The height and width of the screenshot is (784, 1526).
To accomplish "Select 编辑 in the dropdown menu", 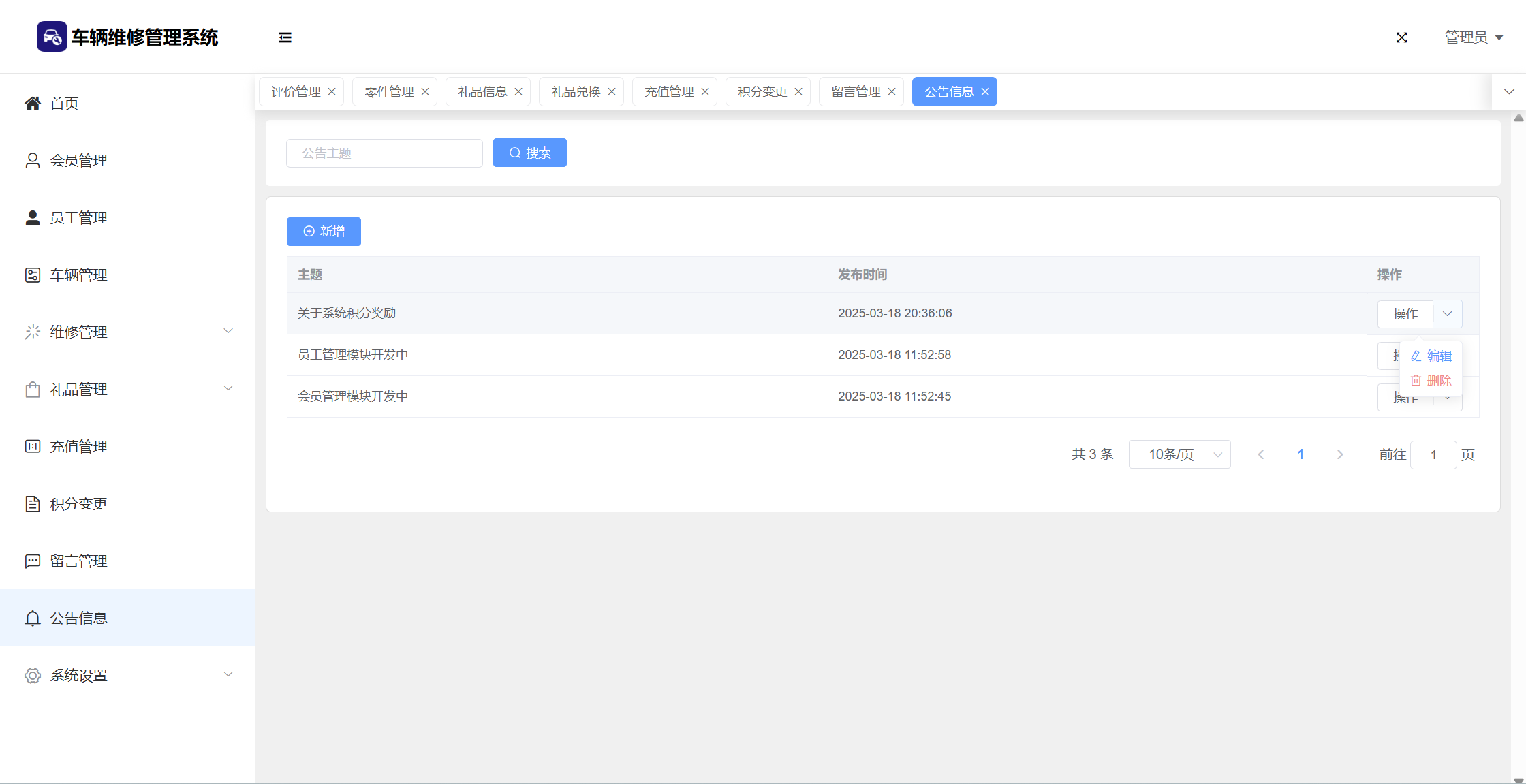I will tap(1431, 356).
